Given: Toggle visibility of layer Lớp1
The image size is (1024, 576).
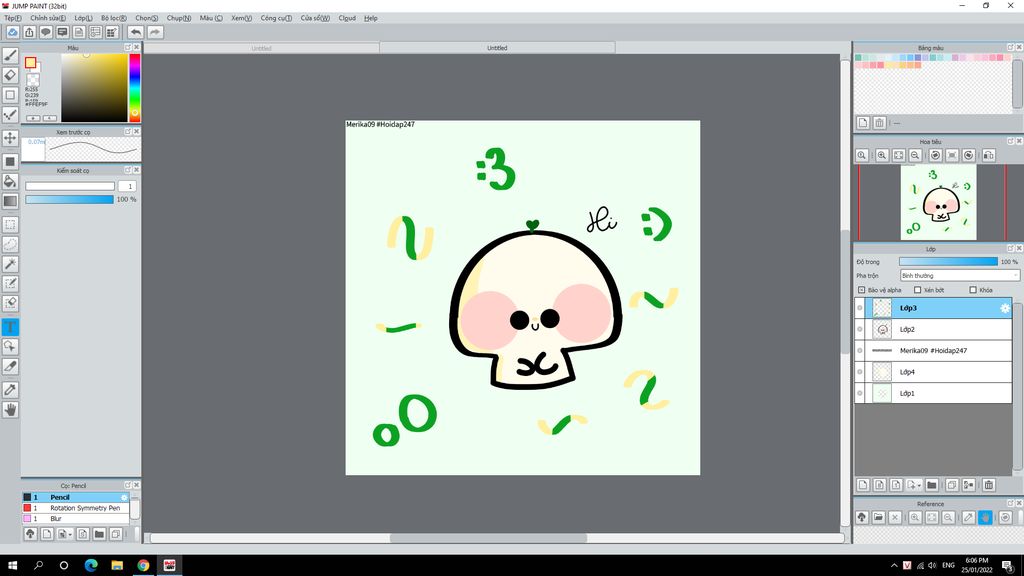Looking at the screenshot, I should click(860, 393).
